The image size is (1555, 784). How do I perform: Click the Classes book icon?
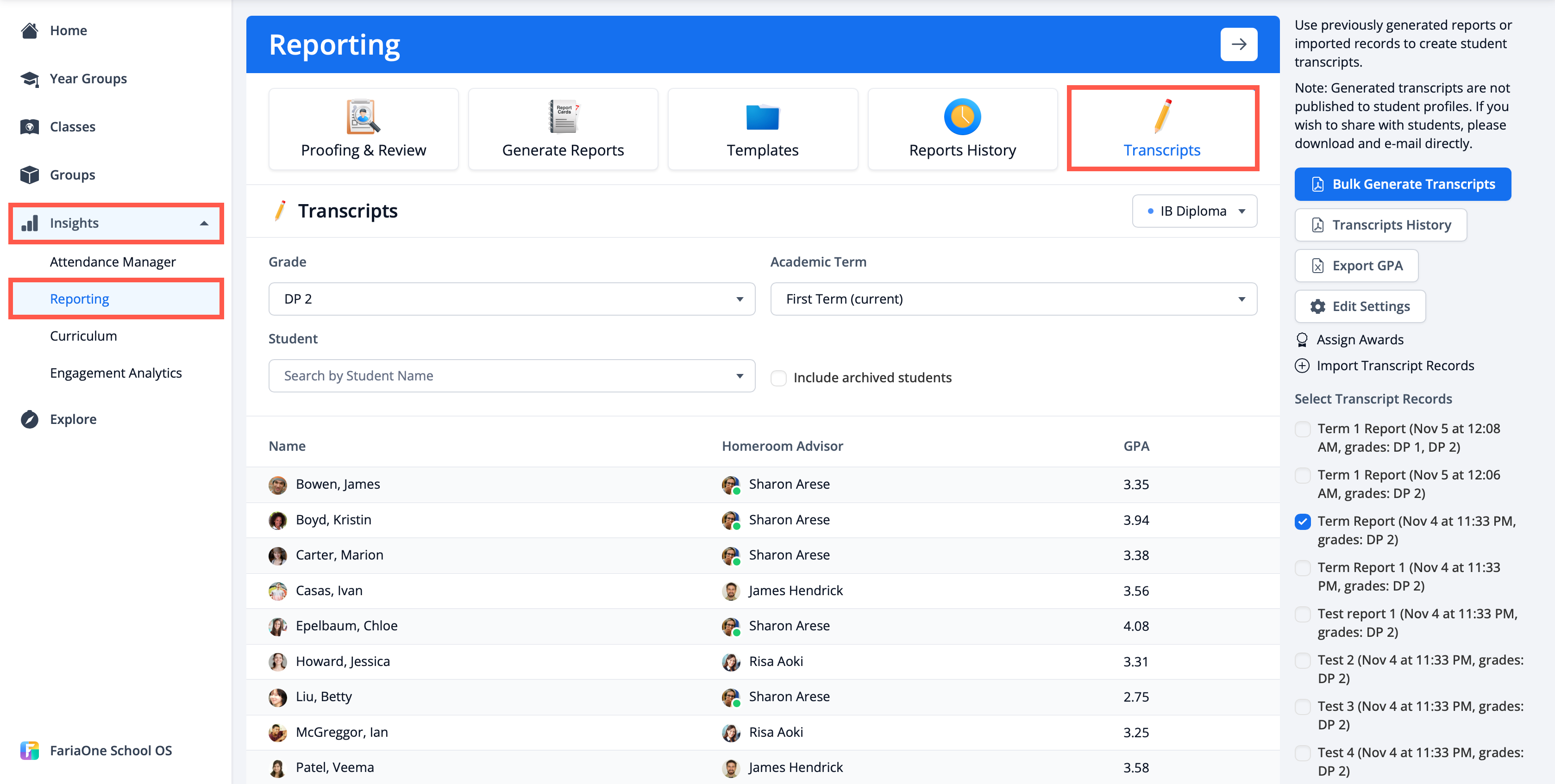[29, 127]
